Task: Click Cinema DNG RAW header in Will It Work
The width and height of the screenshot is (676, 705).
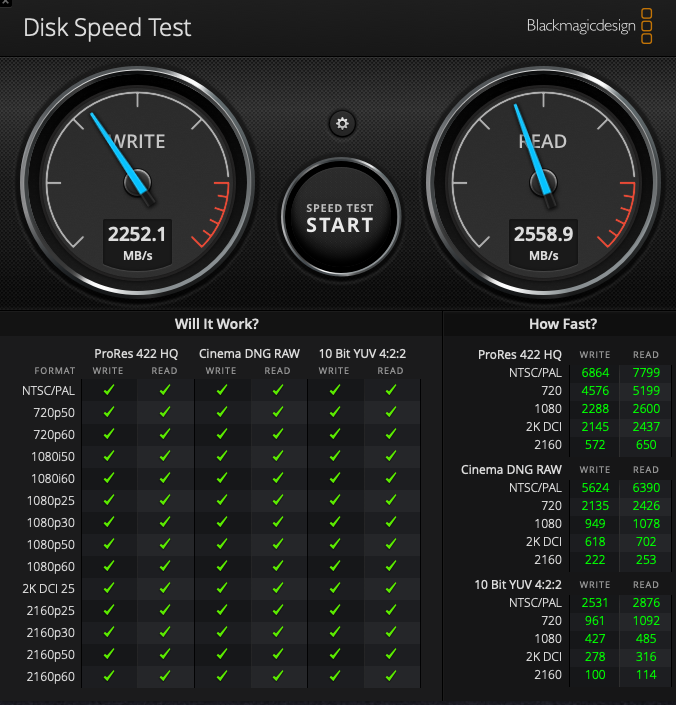Action: [x=249, y=354]
